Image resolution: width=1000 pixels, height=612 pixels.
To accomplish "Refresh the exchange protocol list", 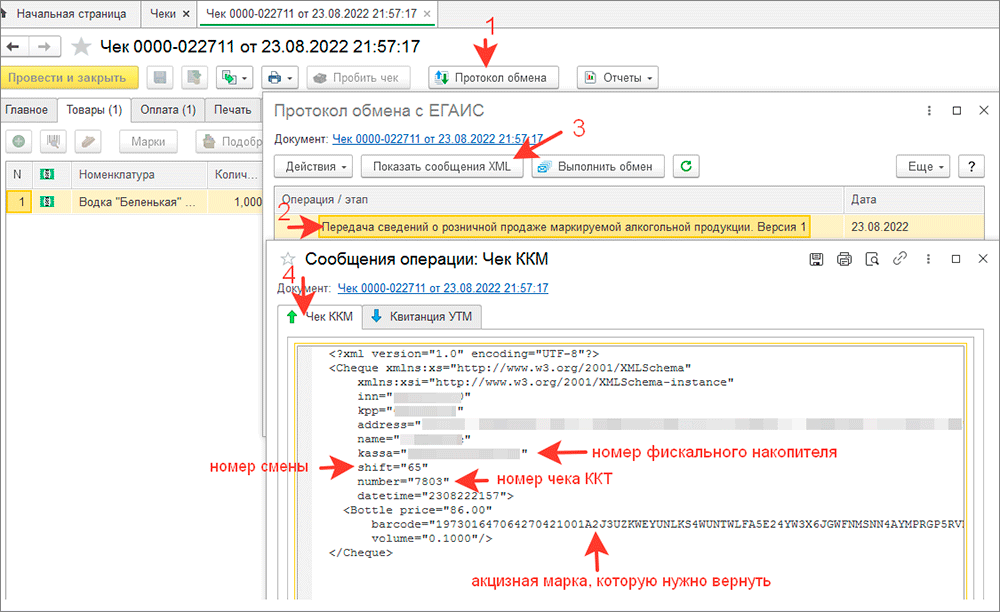I will pos(686,166).
